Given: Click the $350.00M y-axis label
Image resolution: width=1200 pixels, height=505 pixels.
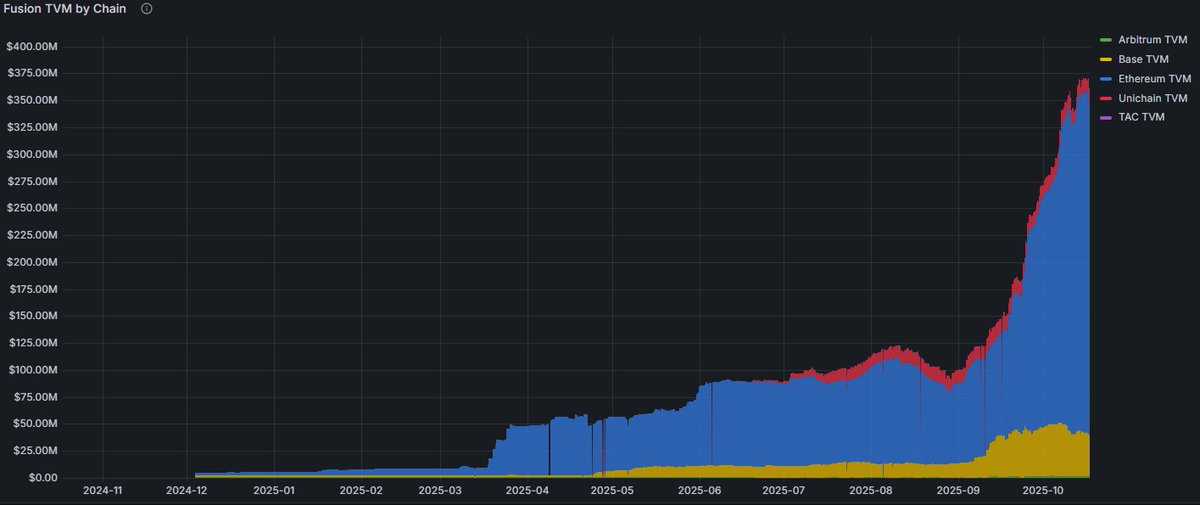Looking at the screenshot, I should click(x=32, y=101).
